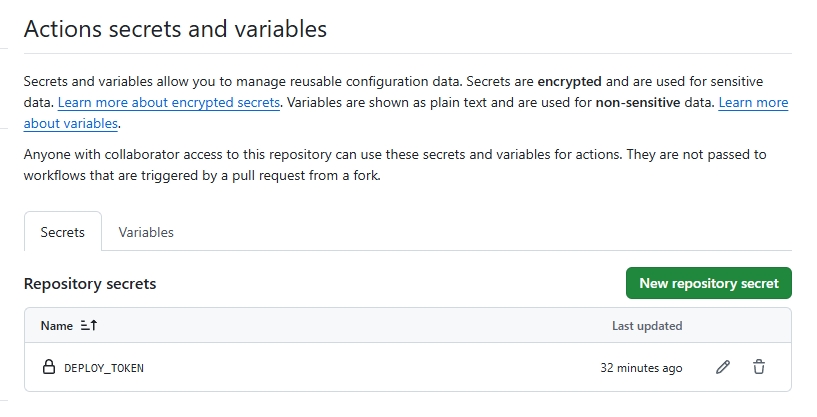Viewport: 817px width, 417px height.
Task: Open Learn more about encrypted secrets link
Action: [169, 102]
